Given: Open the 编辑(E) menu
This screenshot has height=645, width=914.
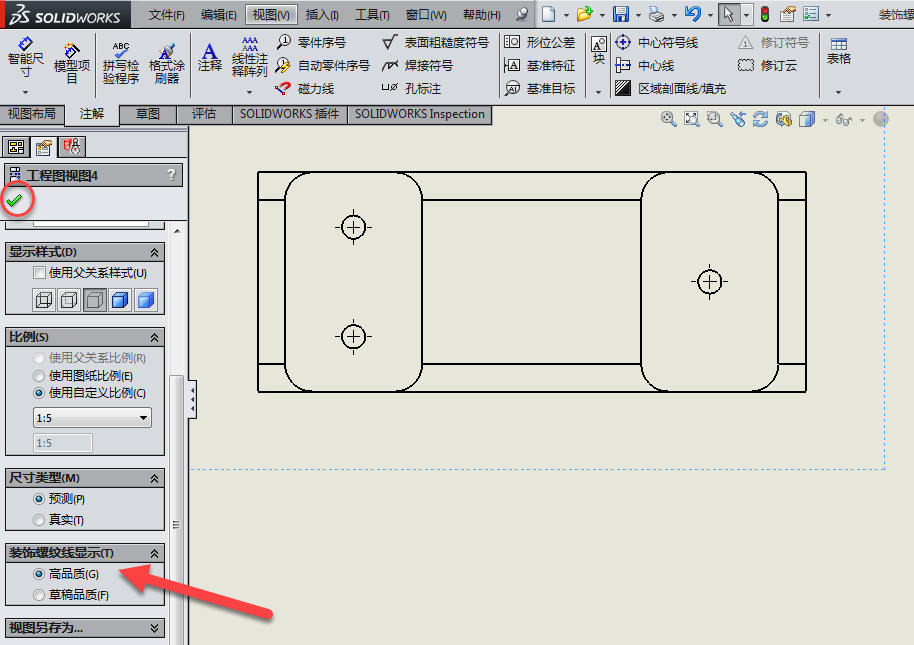Looking at the screenshot, I should click(x=219, y=15).
